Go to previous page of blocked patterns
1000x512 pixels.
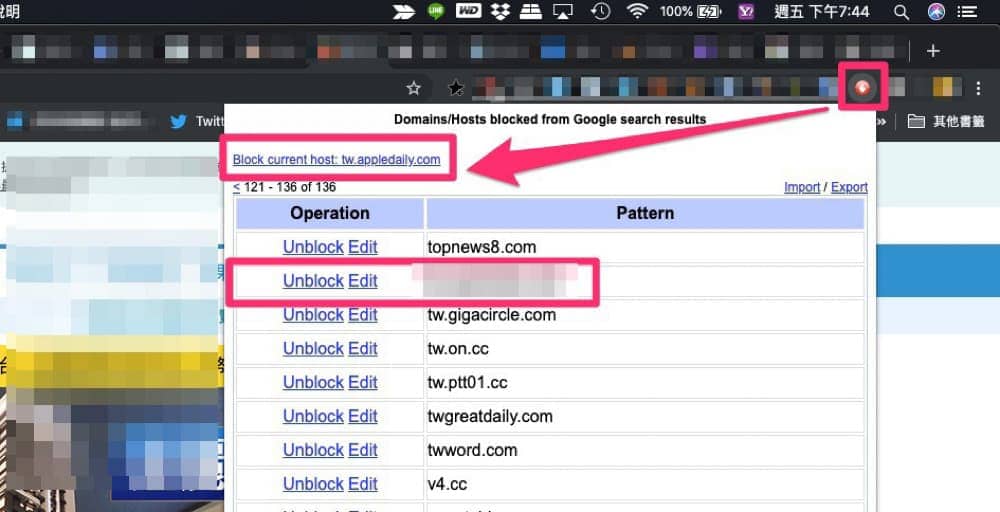tap(236, 187)
